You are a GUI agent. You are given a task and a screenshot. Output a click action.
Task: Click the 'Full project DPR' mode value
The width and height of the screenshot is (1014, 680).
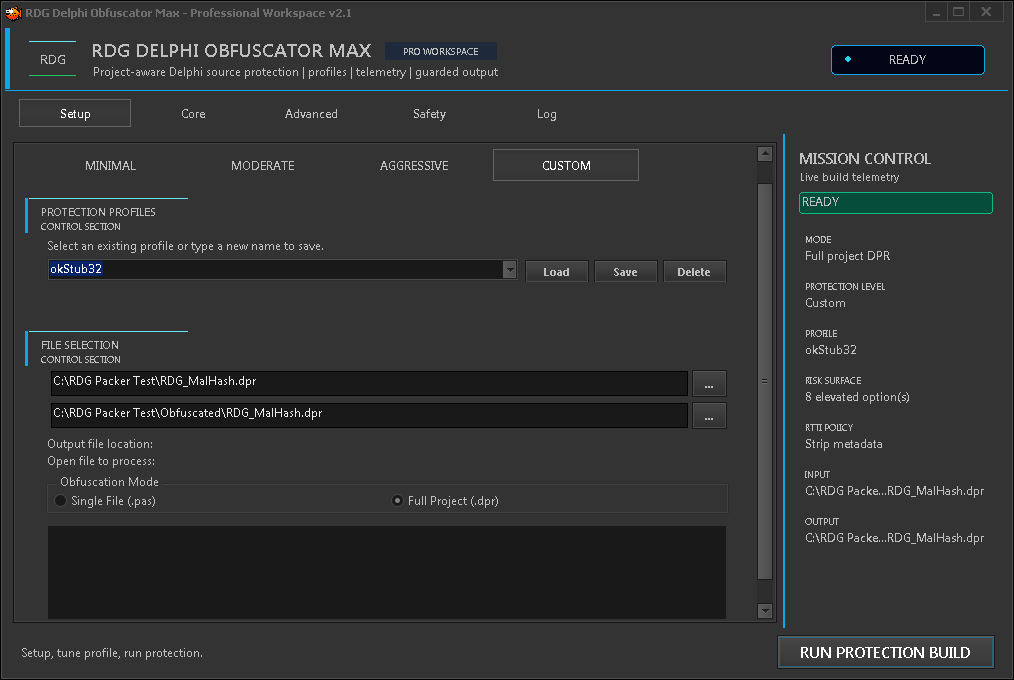pos(847,256)
